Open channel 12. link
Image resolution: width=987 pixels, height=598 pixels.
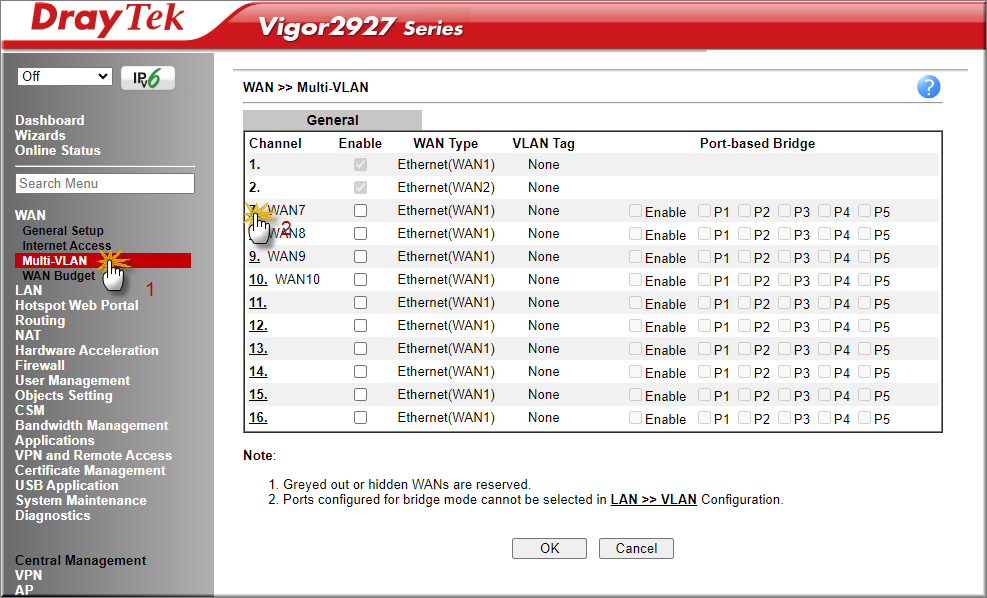coord(258,326)
